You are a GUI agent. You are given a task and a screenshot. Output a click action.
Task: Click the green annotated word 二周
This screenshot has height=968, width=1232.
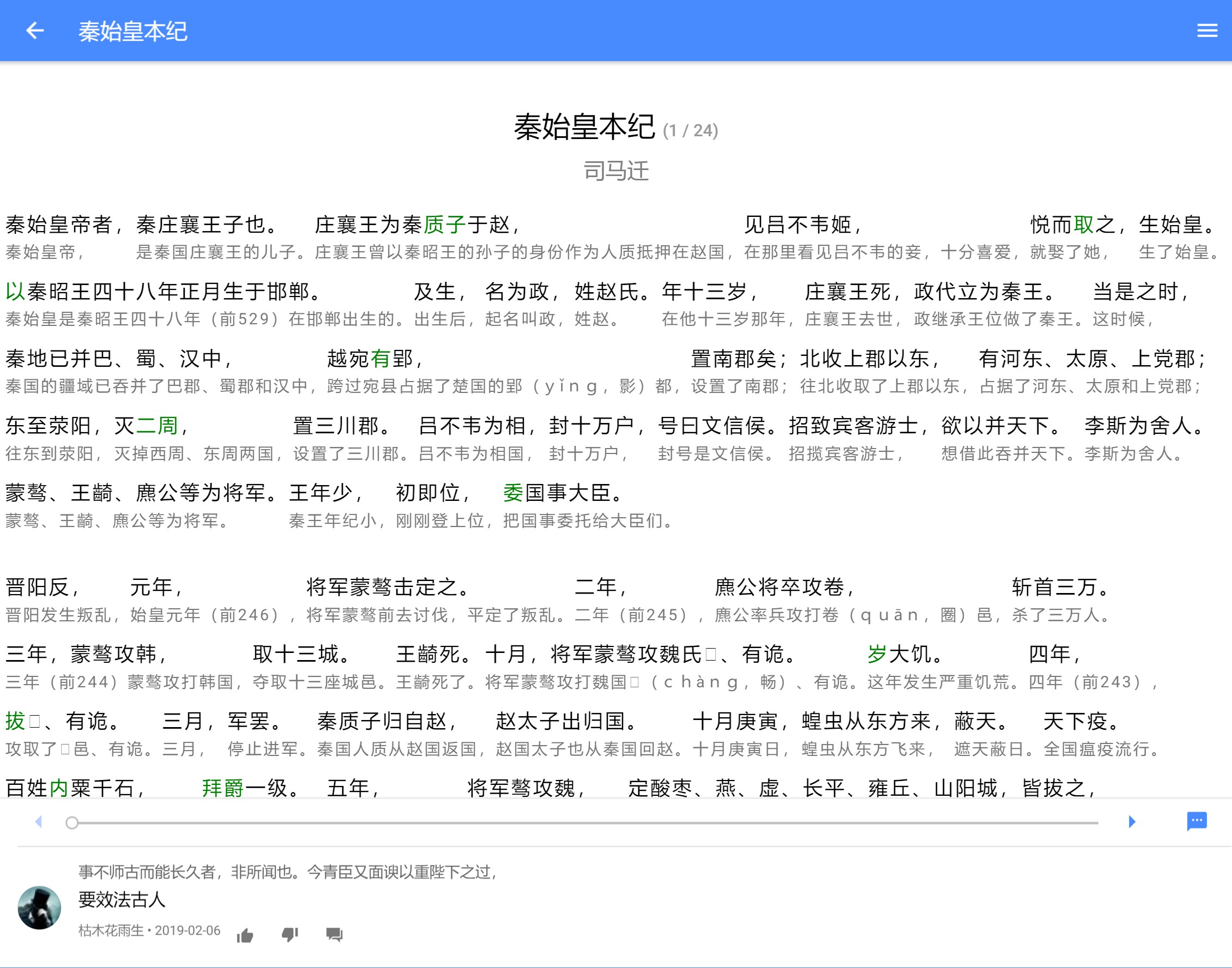(x=158, y=426)
